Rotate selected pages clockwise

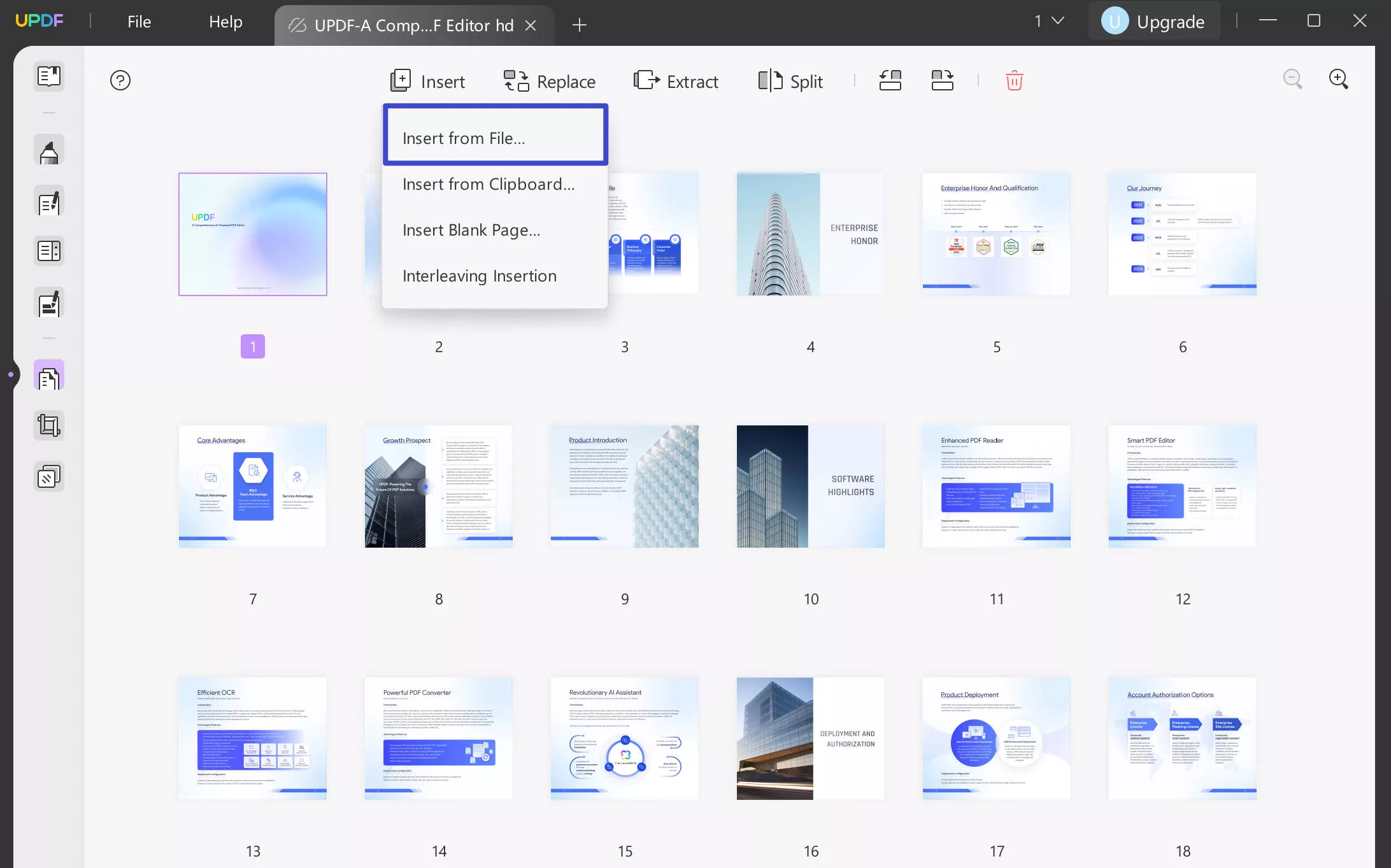[x=942, y=81]
